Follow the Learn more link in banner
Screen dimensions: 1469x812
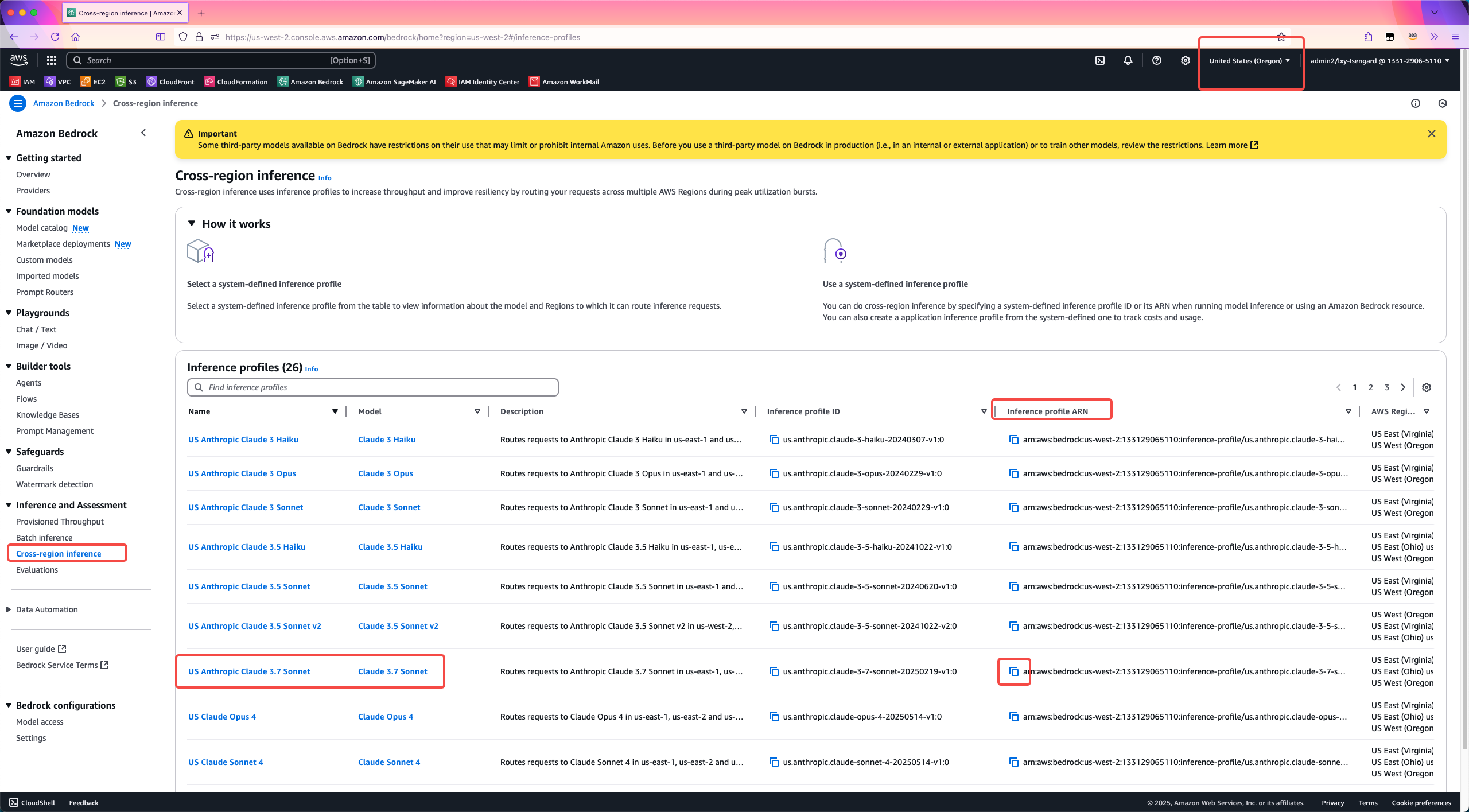pos(1232,145)
